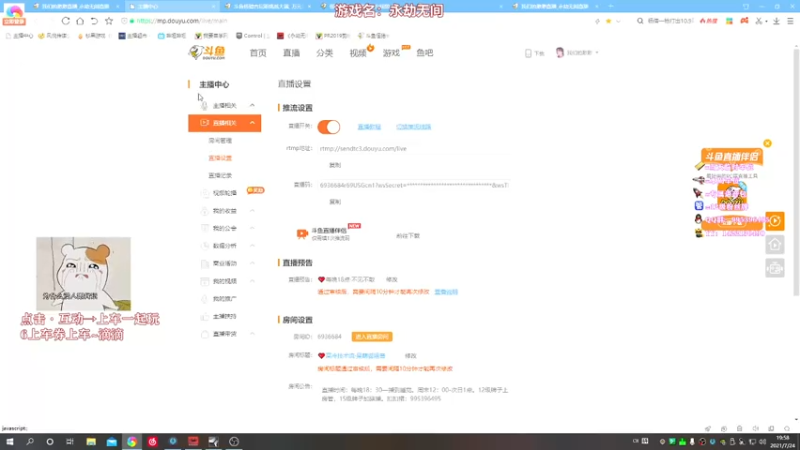Viewport: 800px width, 450px height.
Task: Click the Douyu fish logo
Action: coord(207,52)
